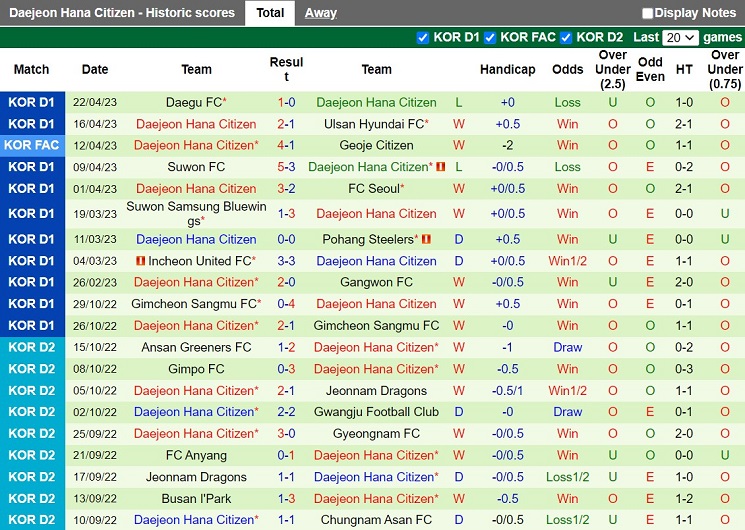Click the Odd Even column header

[650, 69]
